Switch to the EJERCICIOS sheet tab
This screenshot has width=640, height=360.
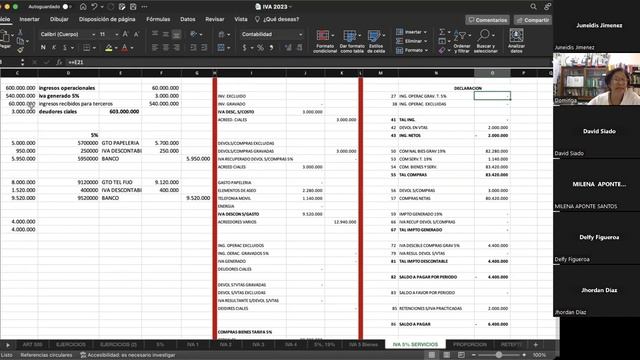coord(71,344)
